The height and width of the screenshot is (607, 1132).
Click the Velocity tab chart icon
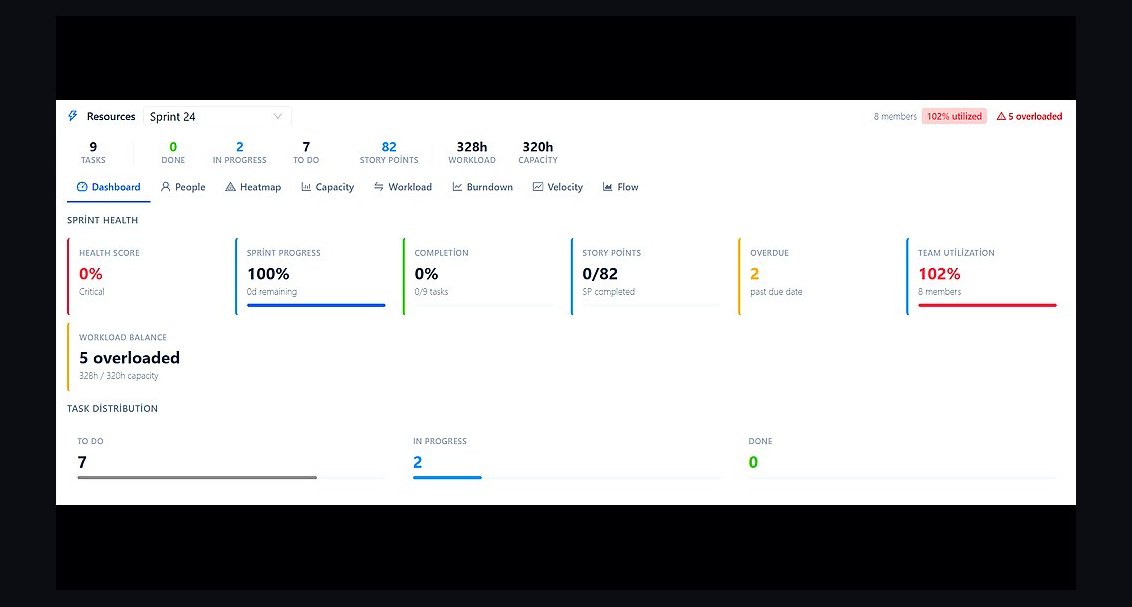pos(538,187)
